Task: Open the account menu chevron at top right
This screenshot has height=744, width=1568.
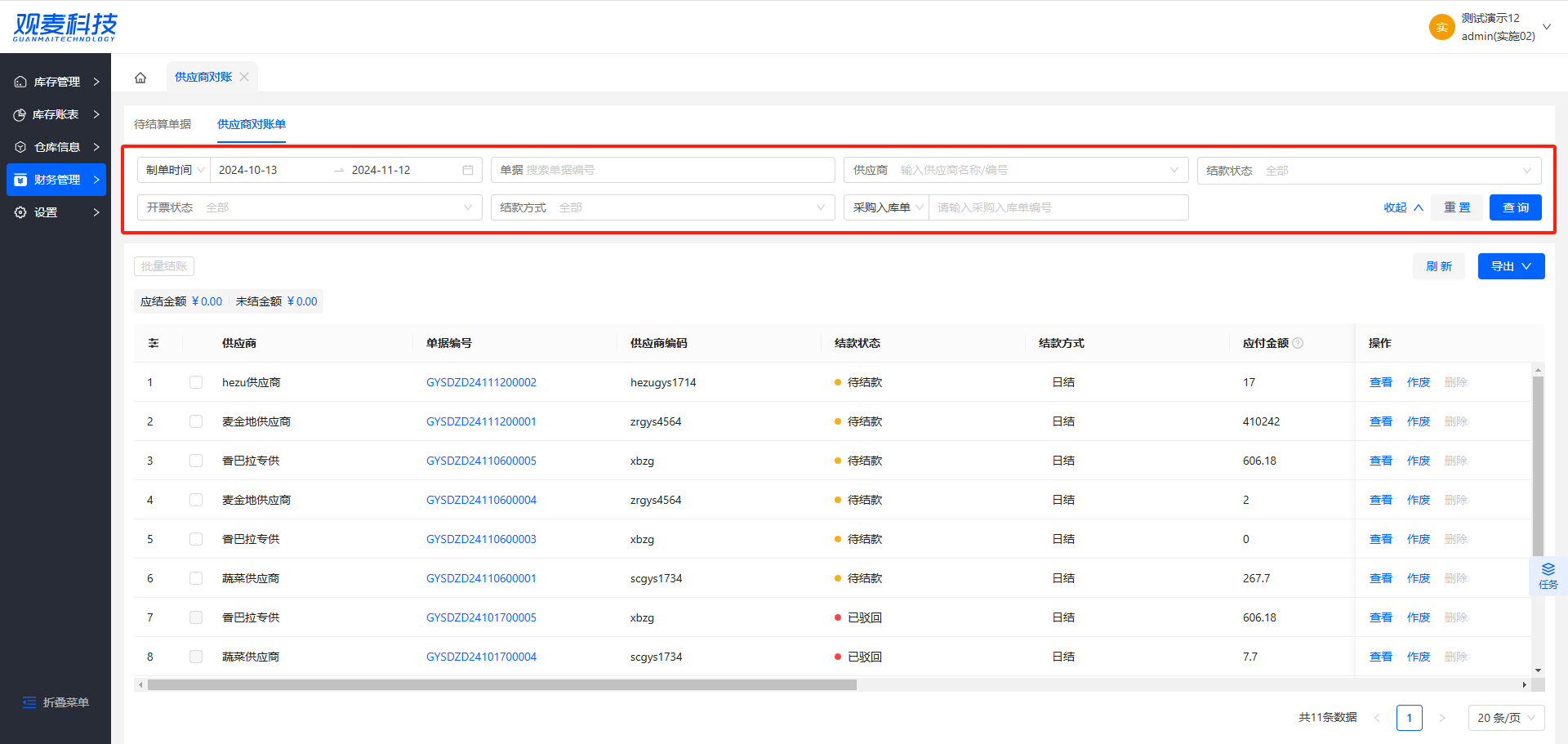Action: pyautogui.click(x=1546, y=27)
